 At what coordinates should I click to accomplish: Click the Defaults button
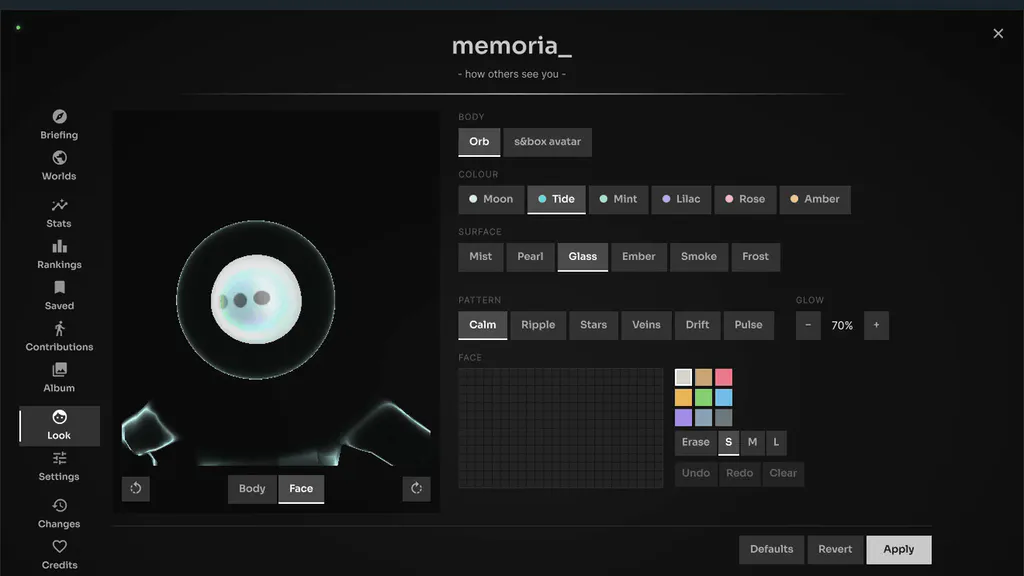click(771, 549)
